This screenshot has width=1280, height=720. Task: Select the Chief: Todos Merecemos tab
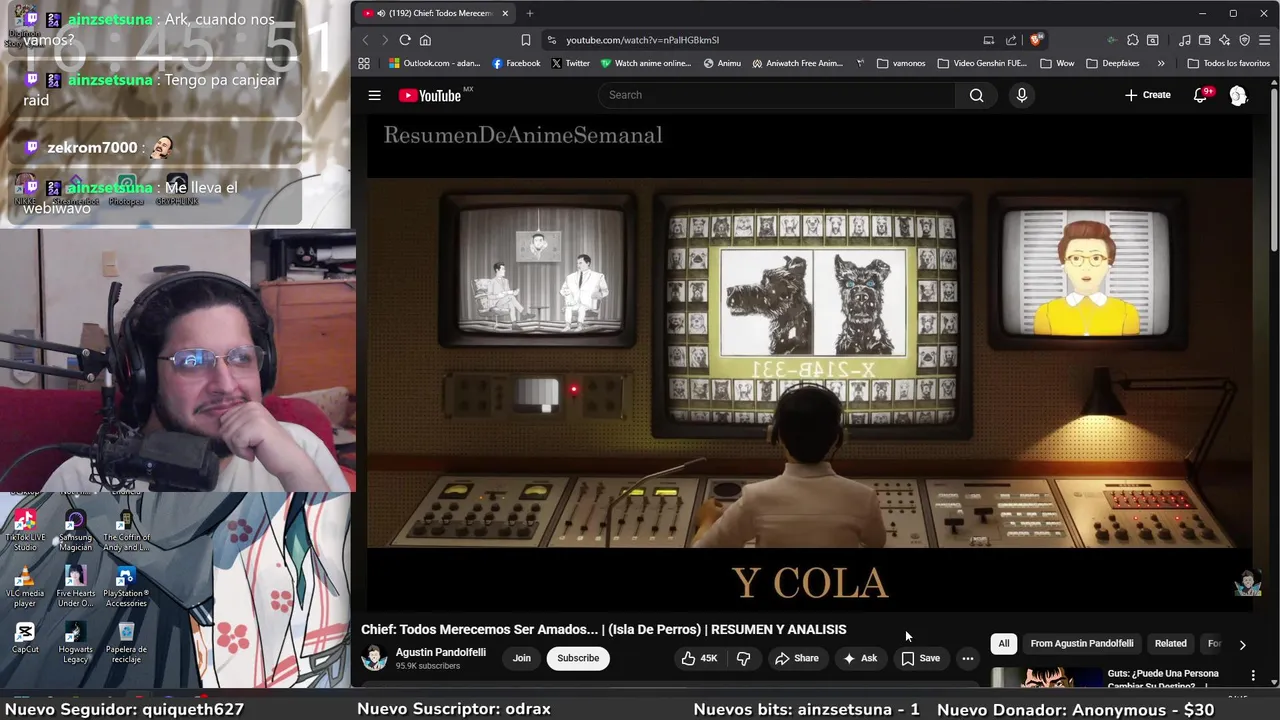[436, 13]
